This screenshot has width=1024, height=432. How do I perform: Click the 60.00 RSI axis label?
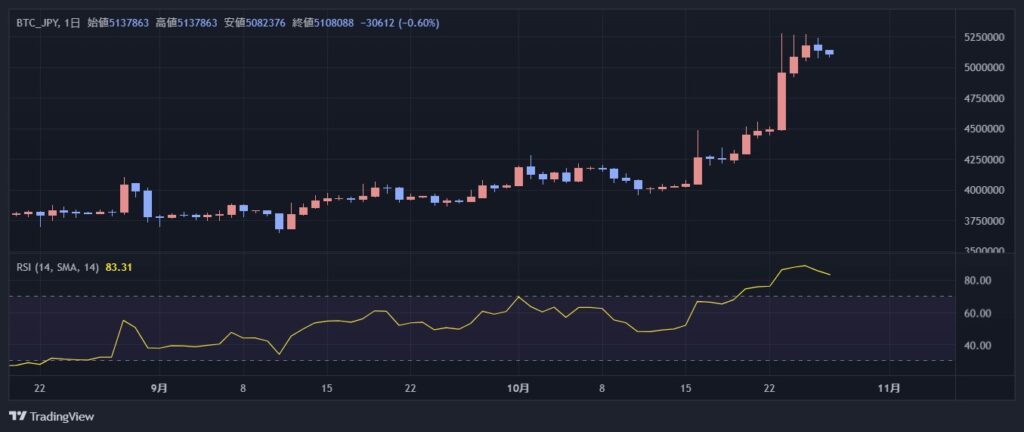pos(980,313)
